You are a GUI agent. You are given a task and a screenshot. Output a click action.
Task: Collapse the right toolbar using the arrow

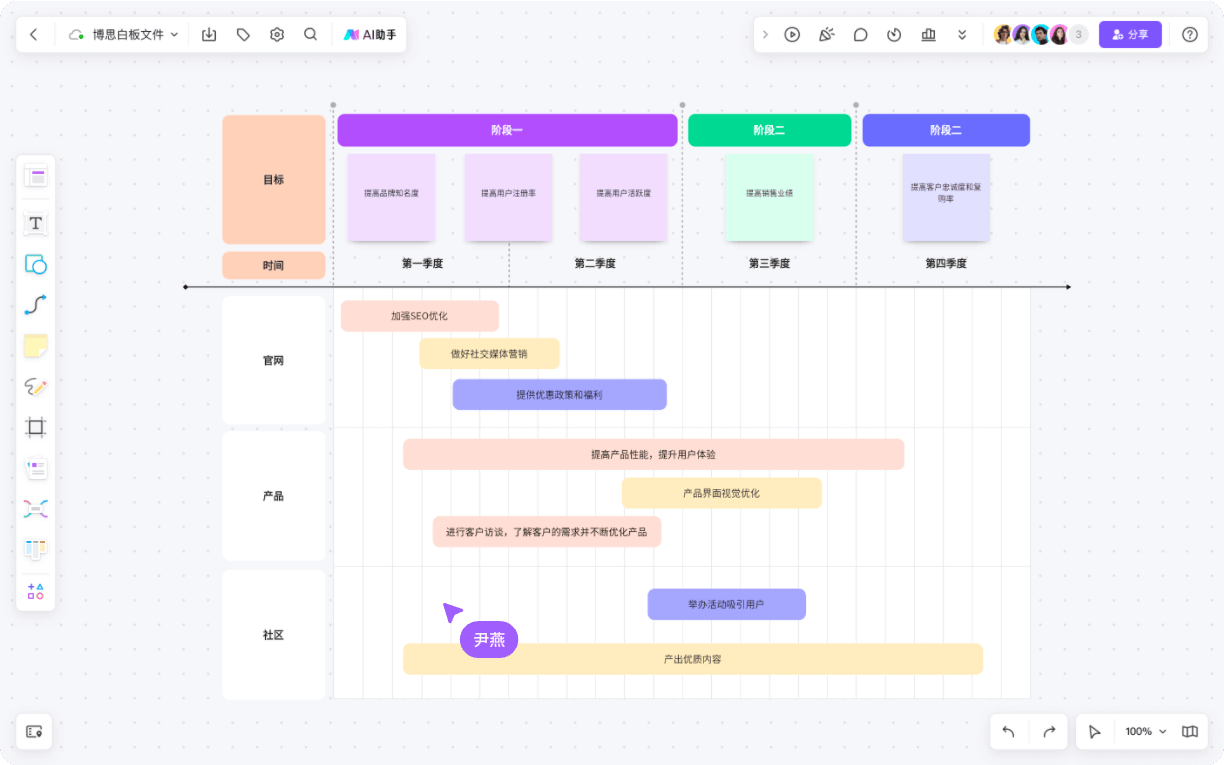766,34
